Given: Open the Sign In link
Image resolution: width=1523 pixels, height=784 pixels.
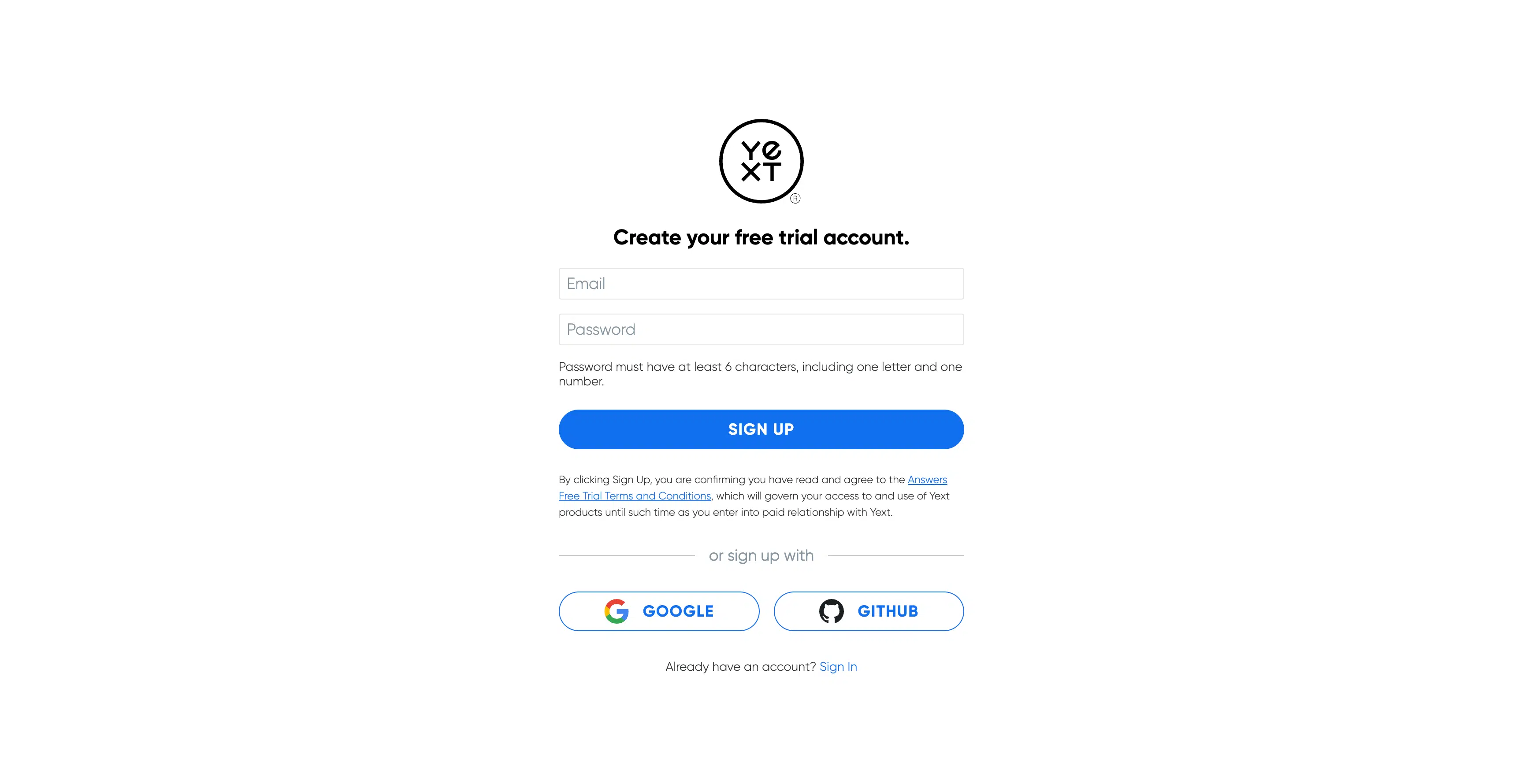Looking at the screenshot, I should pyautogui.click(x=838, y=667).
